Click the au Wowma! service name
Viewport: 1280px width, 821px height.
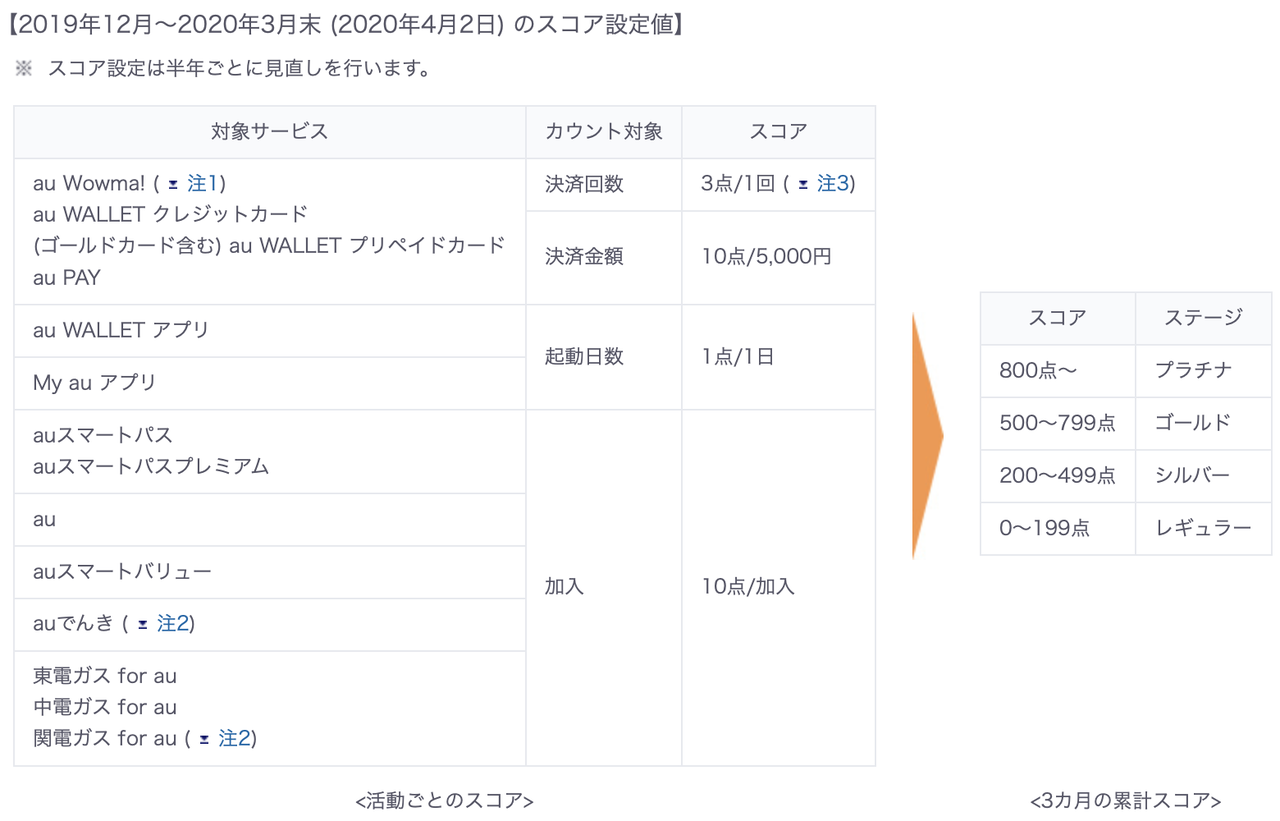pyautogui.click(x=91, y=183)
